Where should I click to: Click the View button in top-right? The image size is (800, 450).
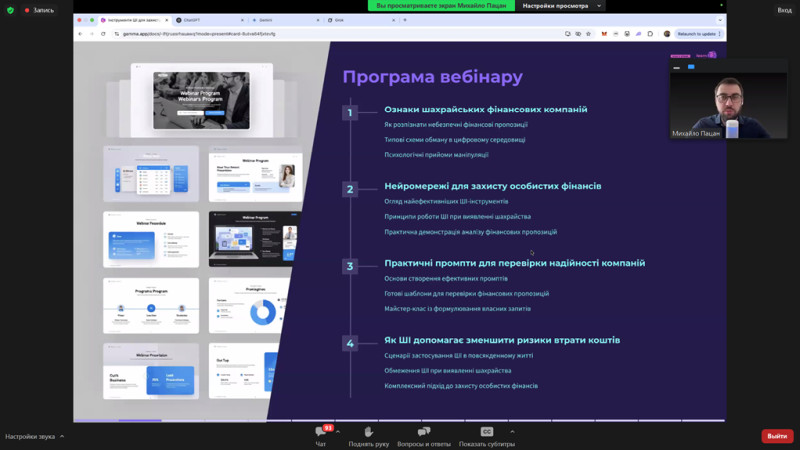[784, 10]
